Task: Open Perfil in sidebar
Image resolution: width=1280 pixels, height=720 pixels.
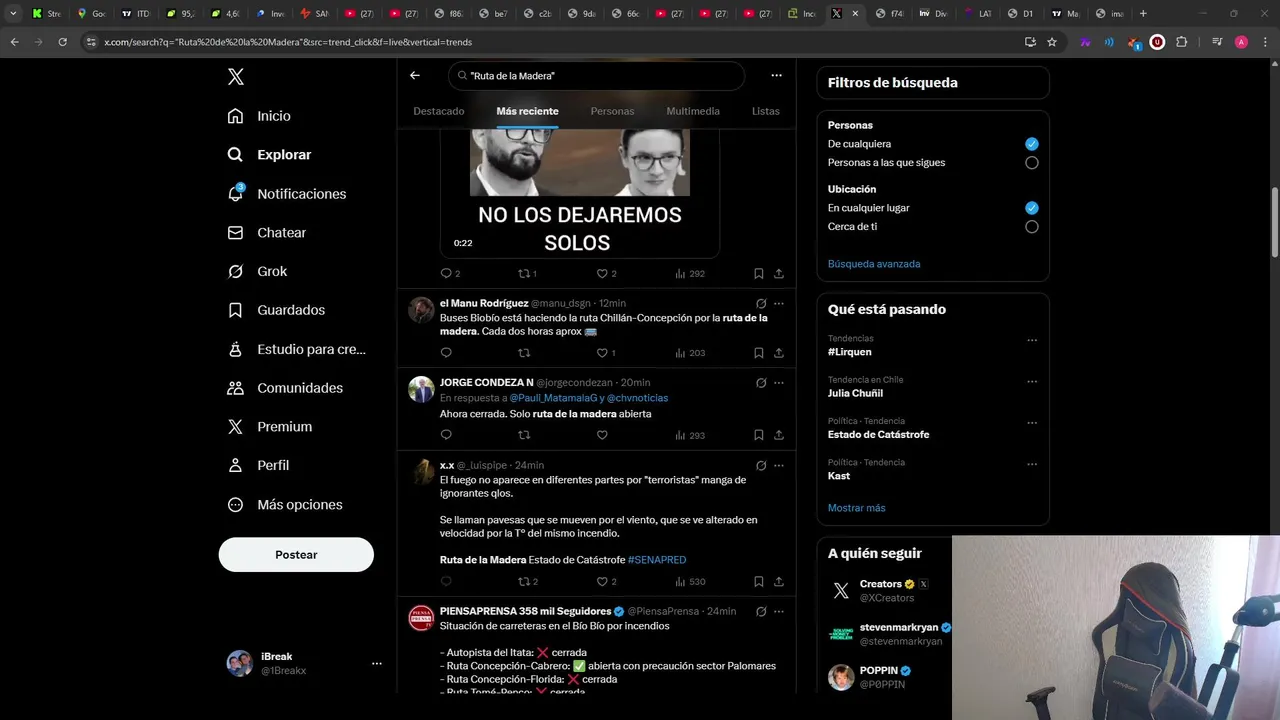Action: [x=258, y=465]
